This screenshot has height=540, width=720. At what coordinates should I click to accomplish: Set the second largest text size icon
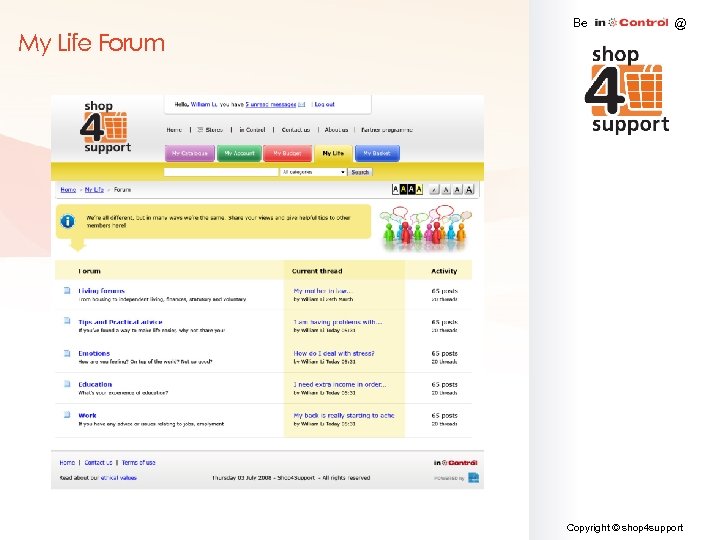[457, 189]
